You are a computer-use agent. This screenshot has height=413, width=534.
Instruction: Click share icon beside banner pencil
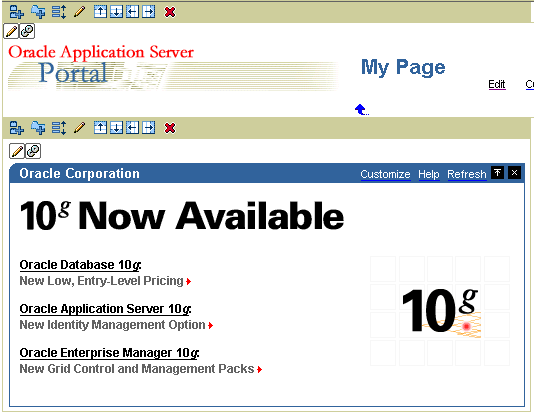27,31
